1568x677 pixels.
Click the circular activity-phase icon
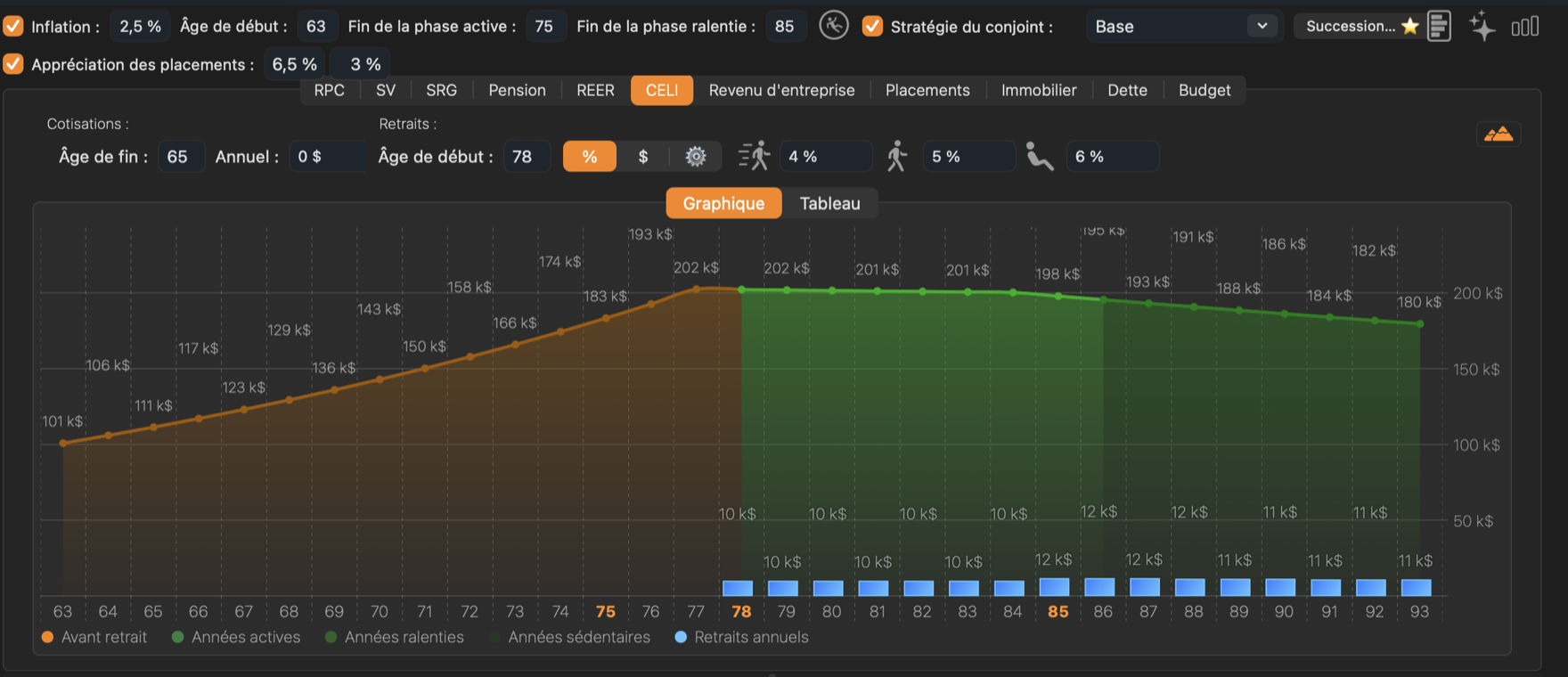[x=834, y=26]
